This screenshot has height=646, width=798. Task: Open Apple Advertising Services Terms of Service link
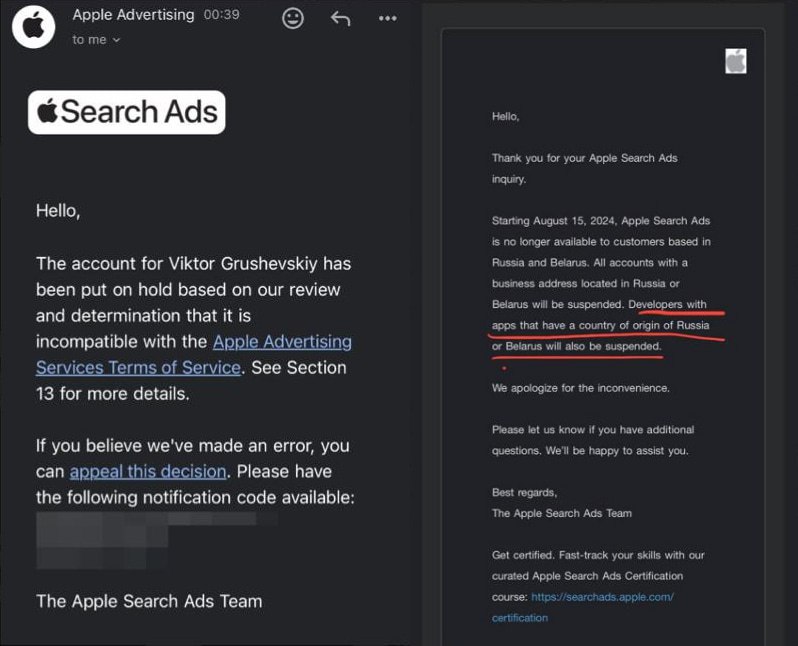[x=194, y=355]
